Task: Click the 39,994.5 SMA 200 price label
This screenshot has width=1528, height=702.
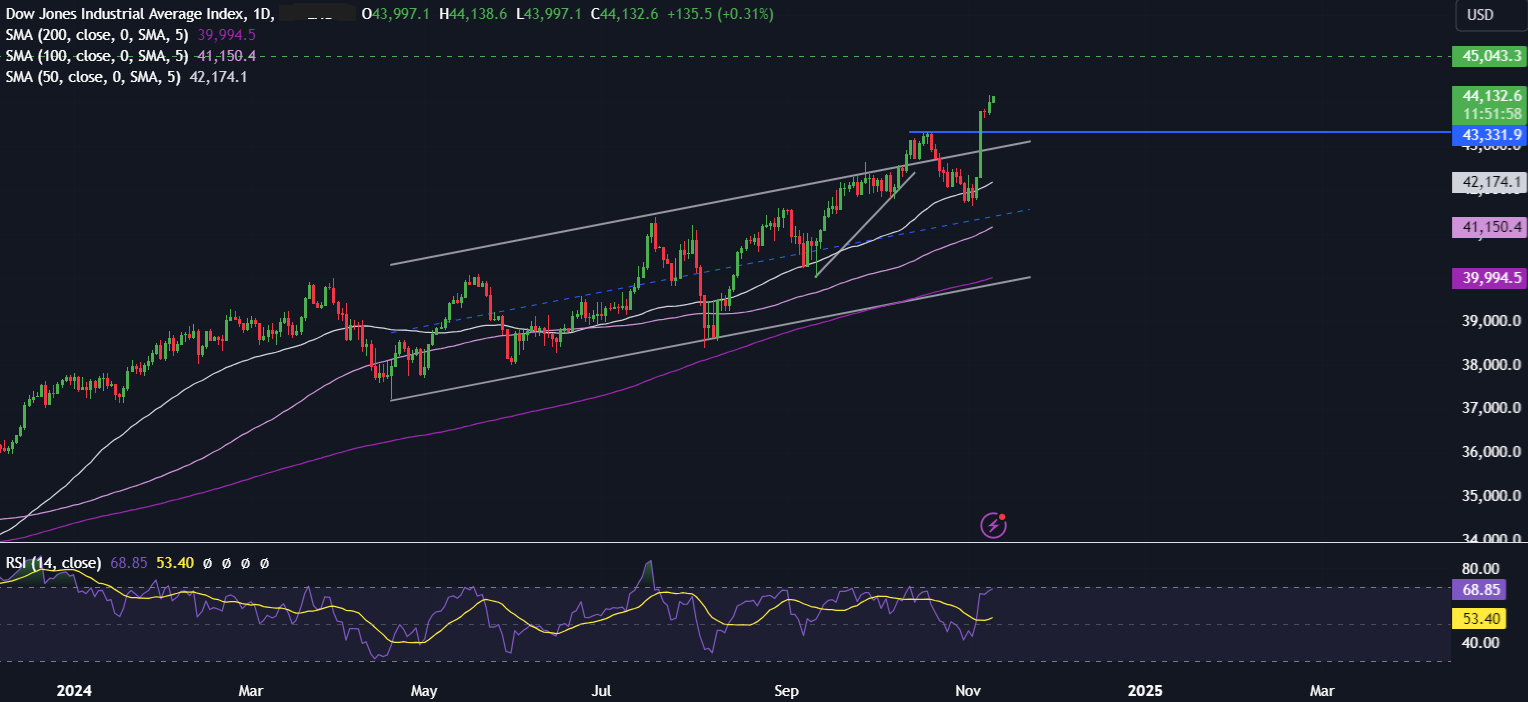Action: coord(1489,278)
